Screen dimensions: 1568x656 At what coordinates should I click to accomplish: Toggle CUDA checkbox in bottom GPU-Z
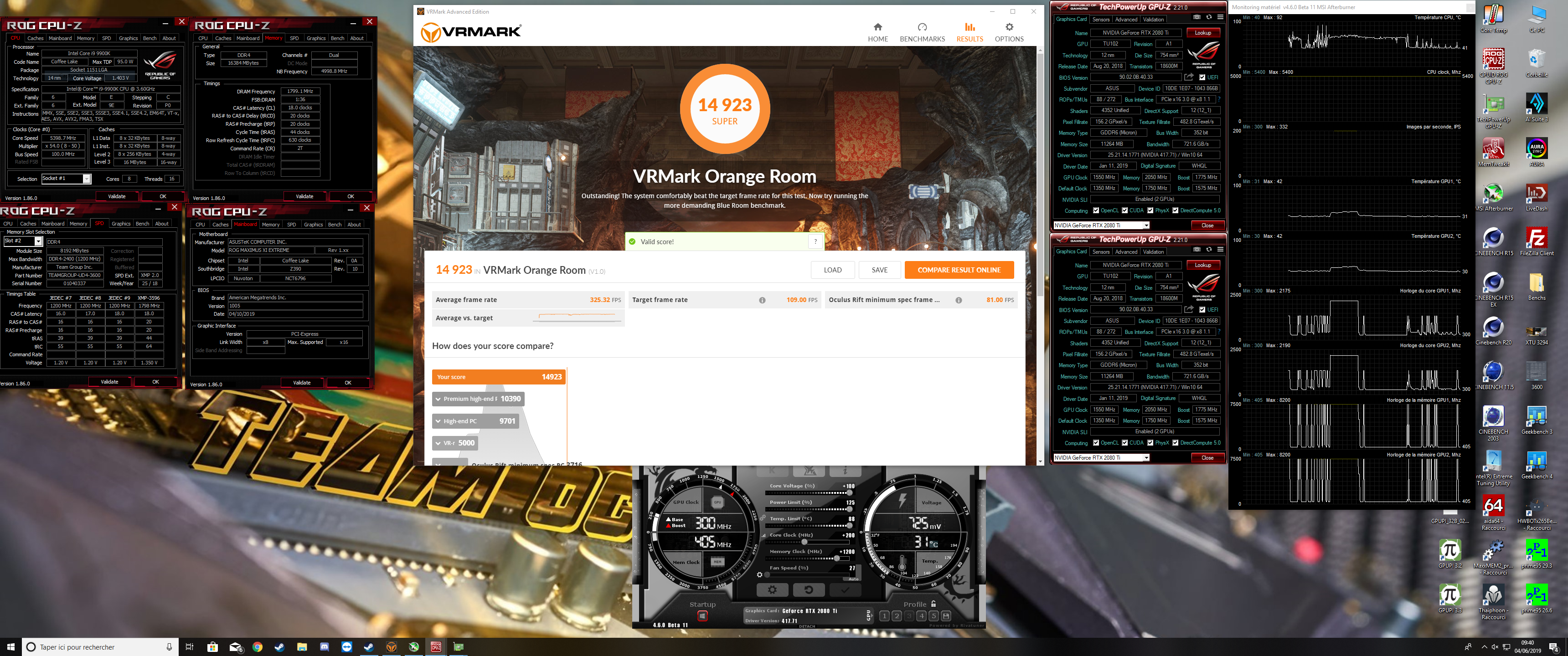pos(1125,443)
